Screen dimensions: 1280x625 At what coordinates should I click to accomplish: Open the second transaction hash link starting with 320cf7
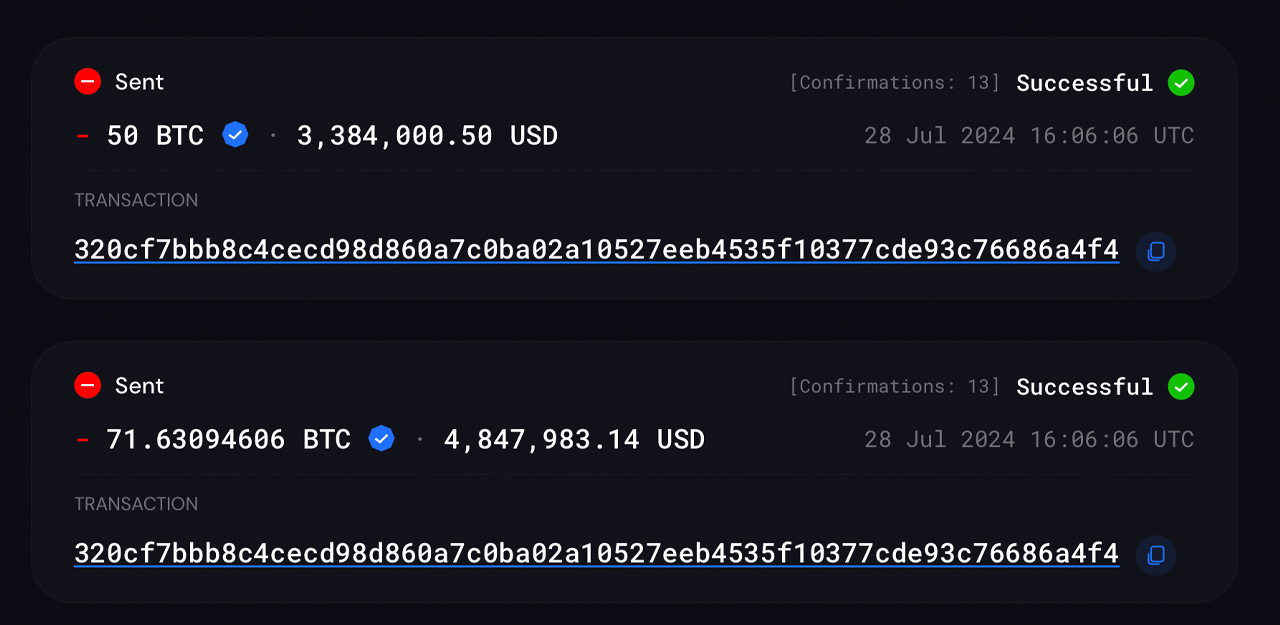click(x=595, y=552)
